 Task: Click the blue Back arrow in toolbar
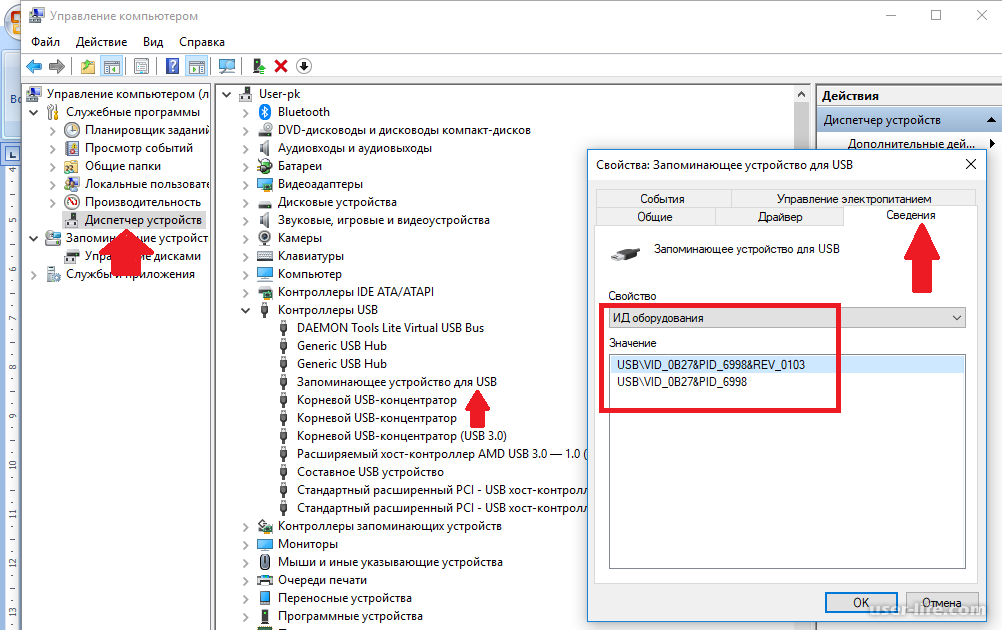click(x=34, y=66)
